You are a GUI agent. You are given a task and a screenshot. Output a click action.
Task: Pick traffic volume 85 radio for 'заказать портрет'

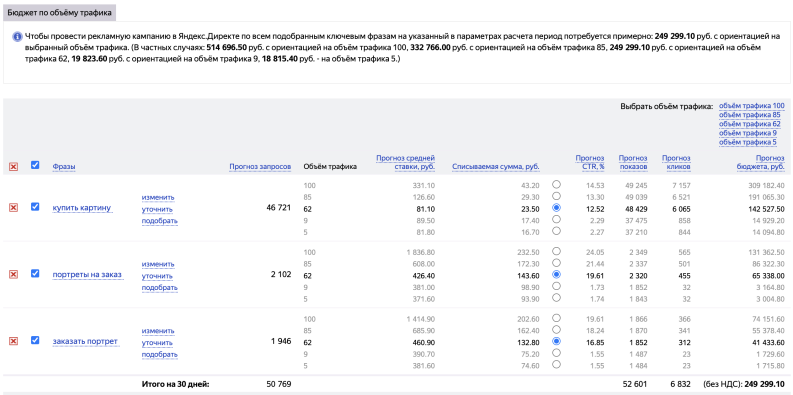click(556, 329)
